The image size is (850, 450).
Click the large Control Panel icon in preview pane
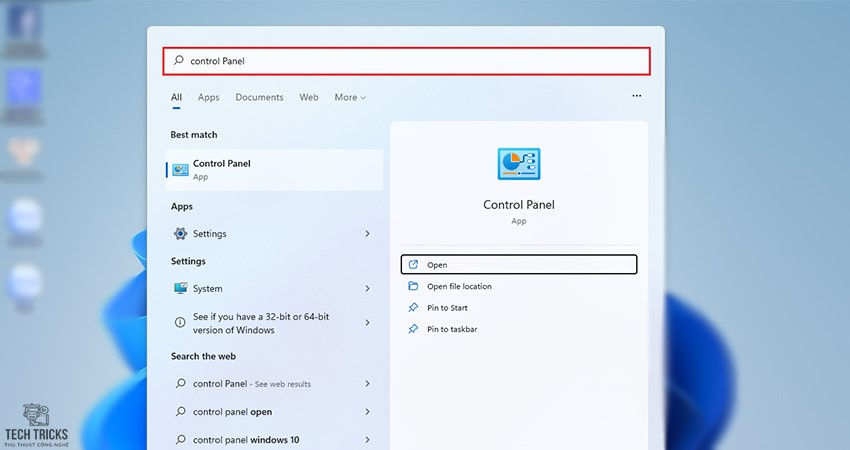click(519, 164)
